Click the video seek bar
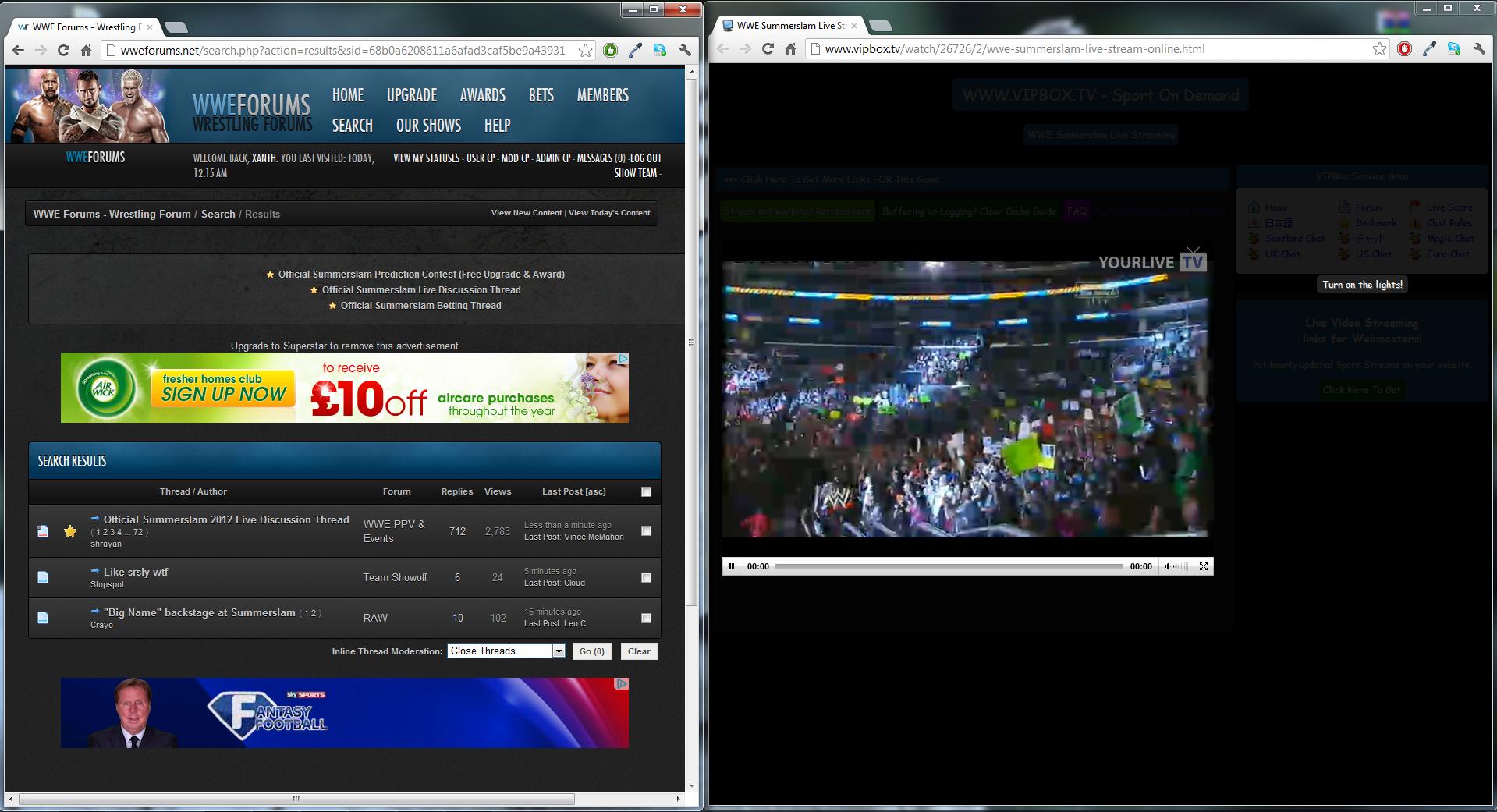 (949, 566)
